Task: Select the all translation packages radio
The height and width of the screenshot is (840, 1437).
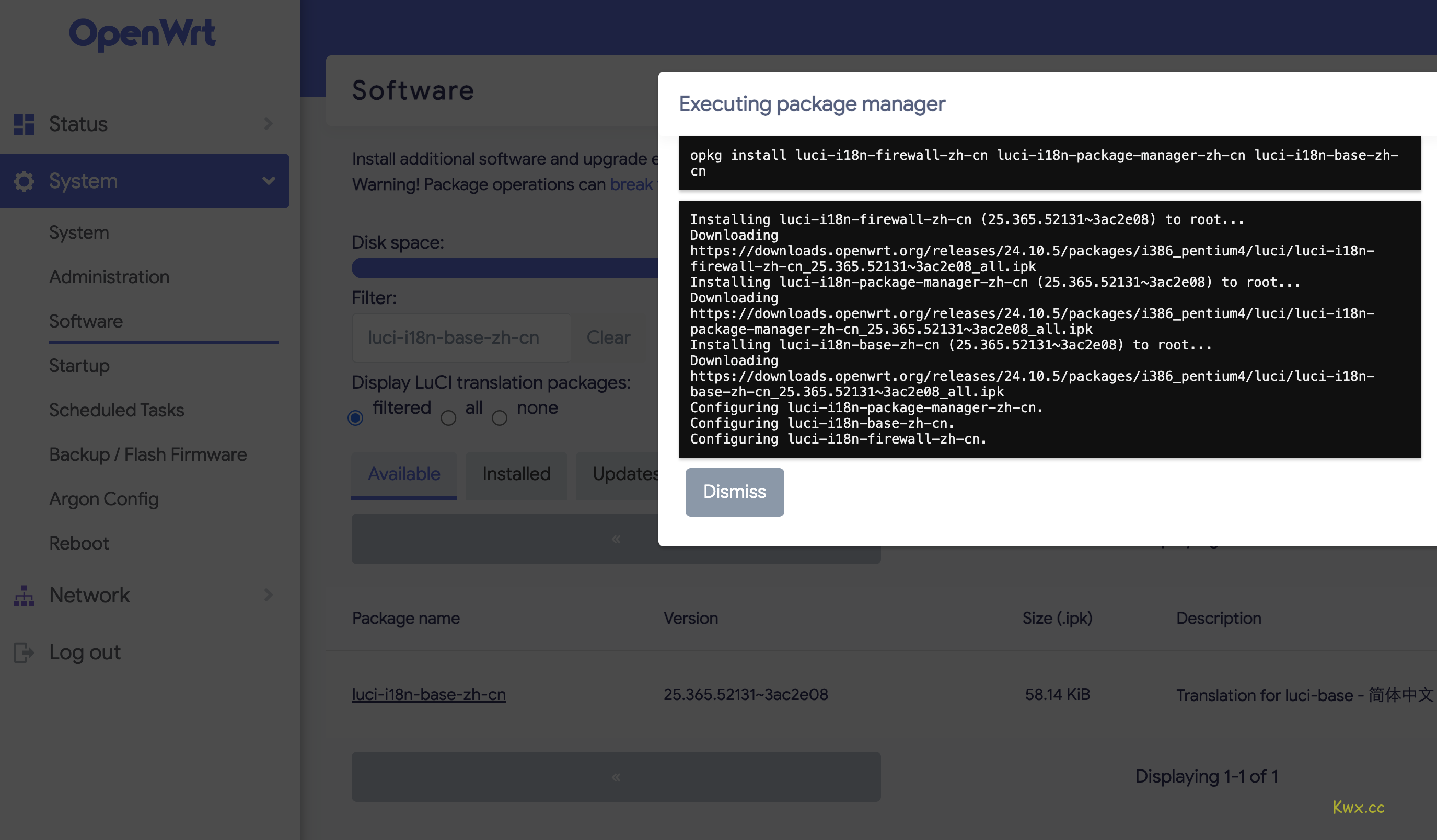Action: [x=448, y=418]
